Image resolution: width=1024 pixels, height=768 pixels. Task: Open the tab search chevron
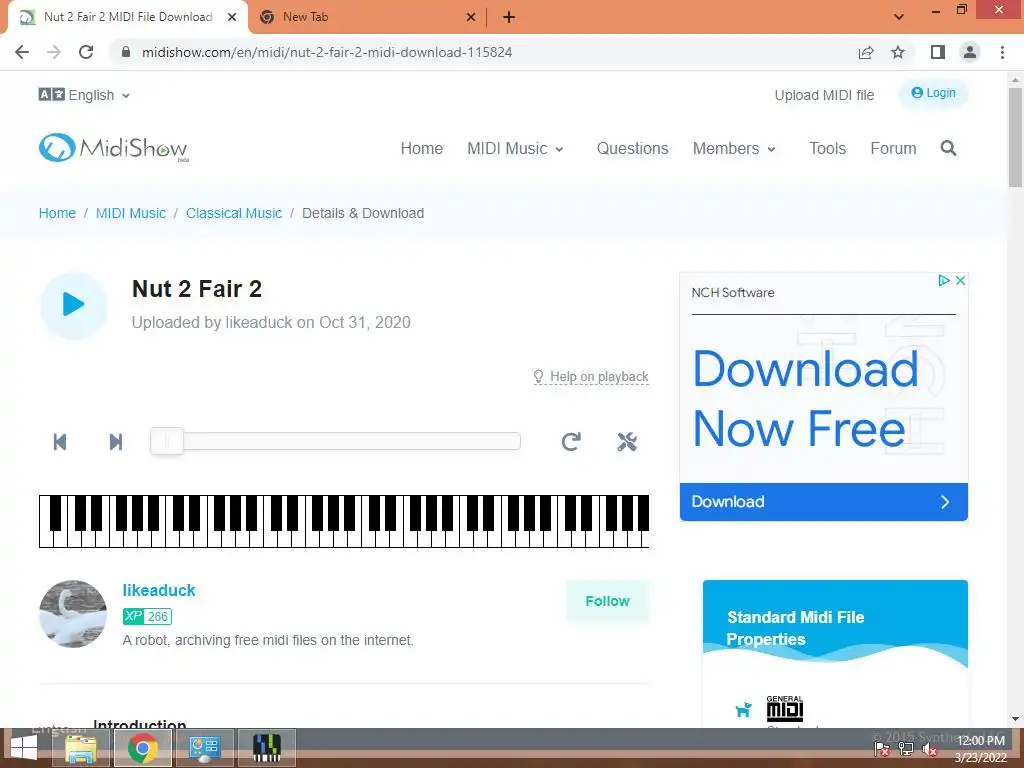point(899,17)
